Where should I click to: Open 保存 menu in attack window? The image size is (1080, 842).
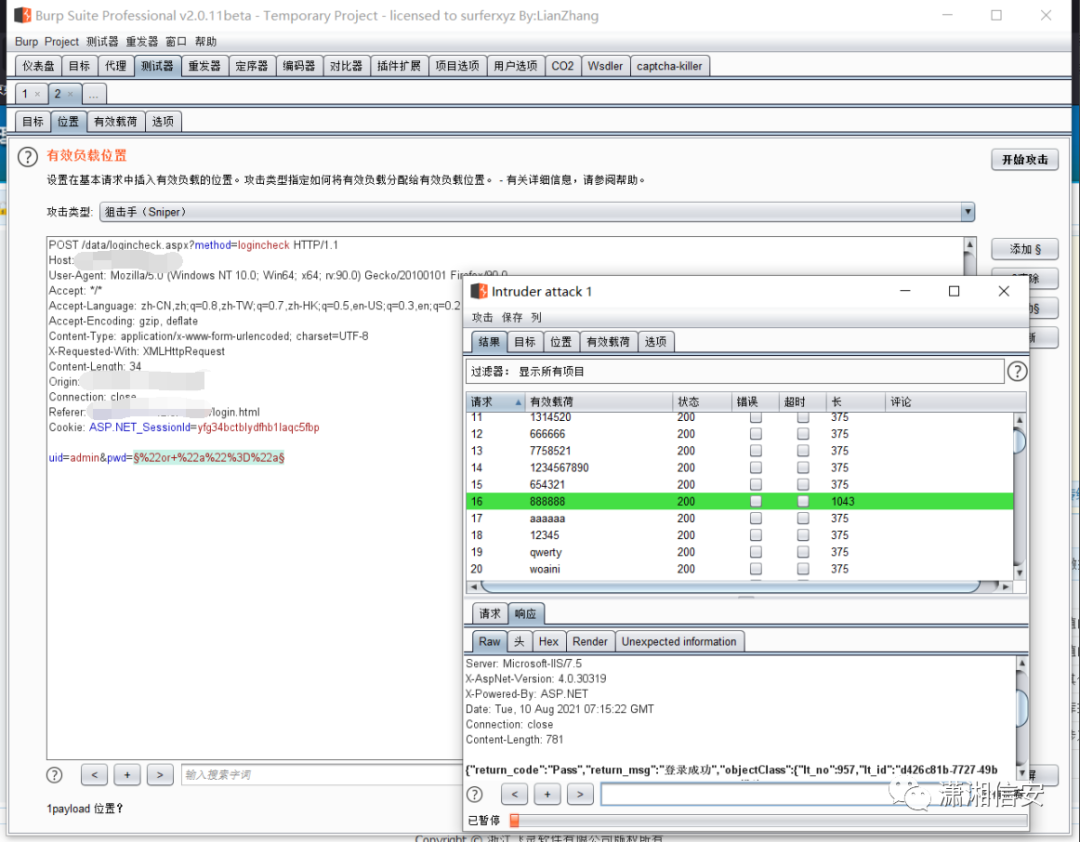(512, 318)
